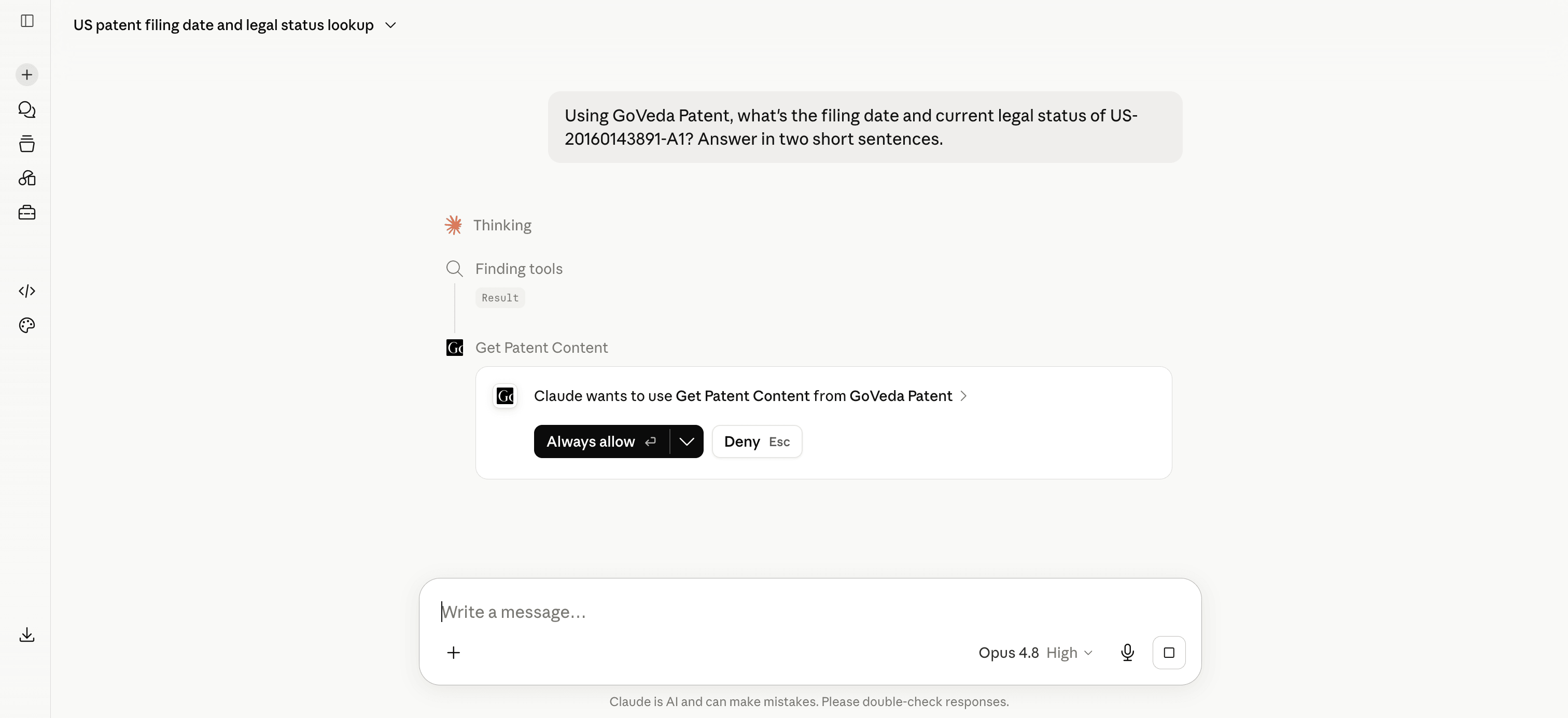Image resolution: width=1568 pixels, height=718 pixels.
Task: Expand the conversation title dropdown chevron
Action: (391, 25)
